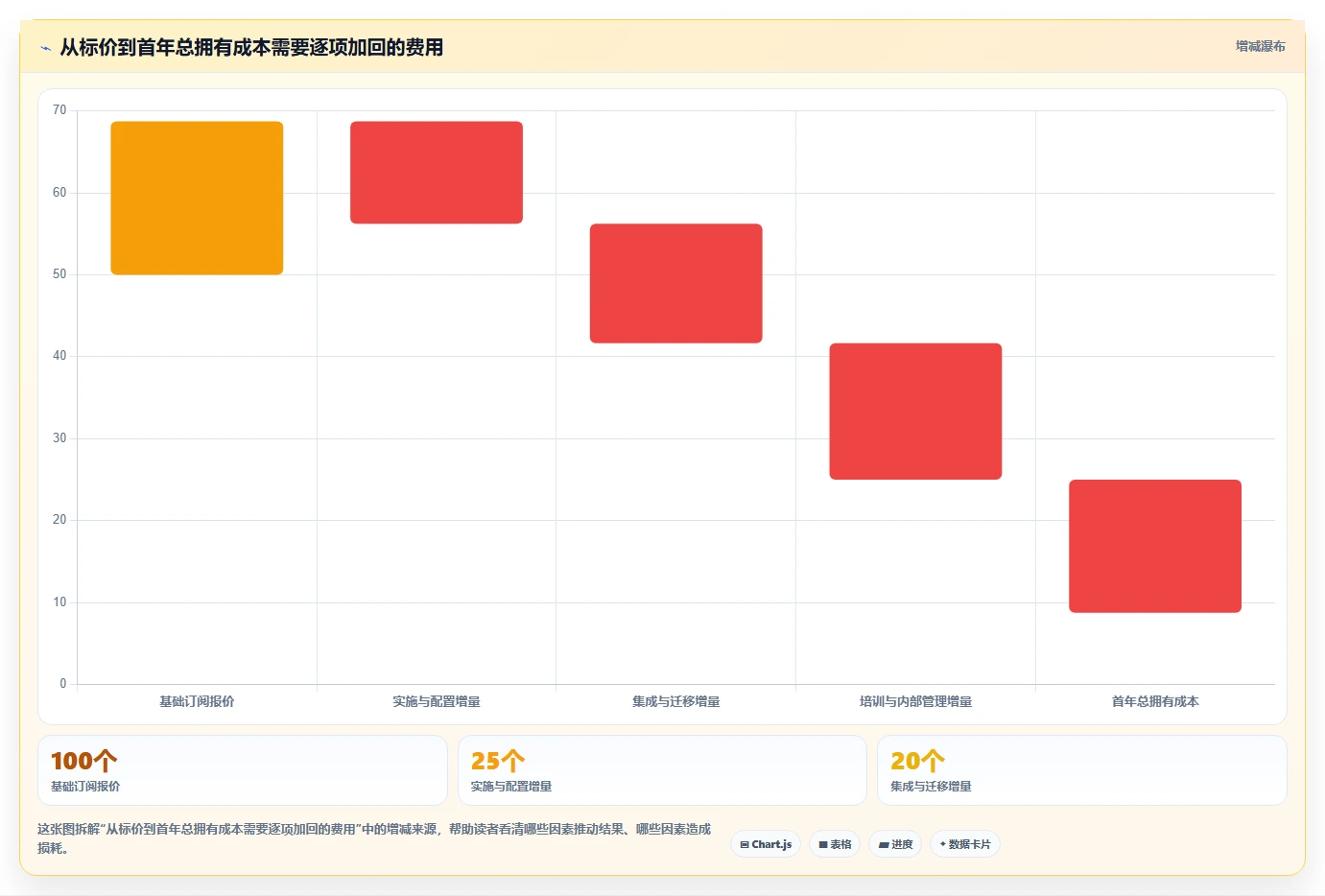Click the orange 基础订阅报价 bar
This screenshot has height=896, width=1325.
pos(197,198)
